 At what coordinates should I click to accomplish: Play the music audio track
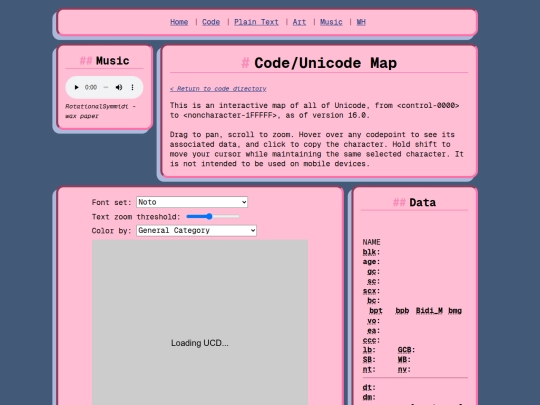(x=76, y=87)
